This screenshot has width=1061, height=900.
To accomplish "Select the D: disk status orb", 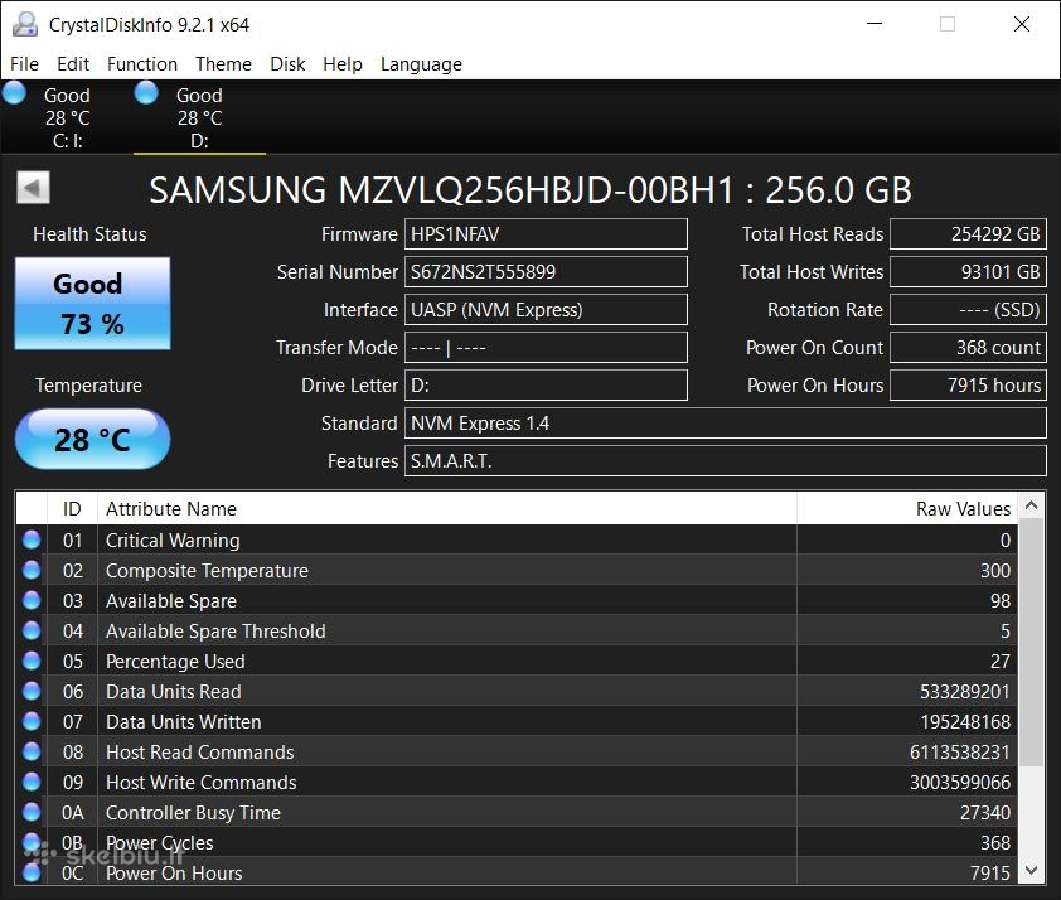I will [146, 93].
